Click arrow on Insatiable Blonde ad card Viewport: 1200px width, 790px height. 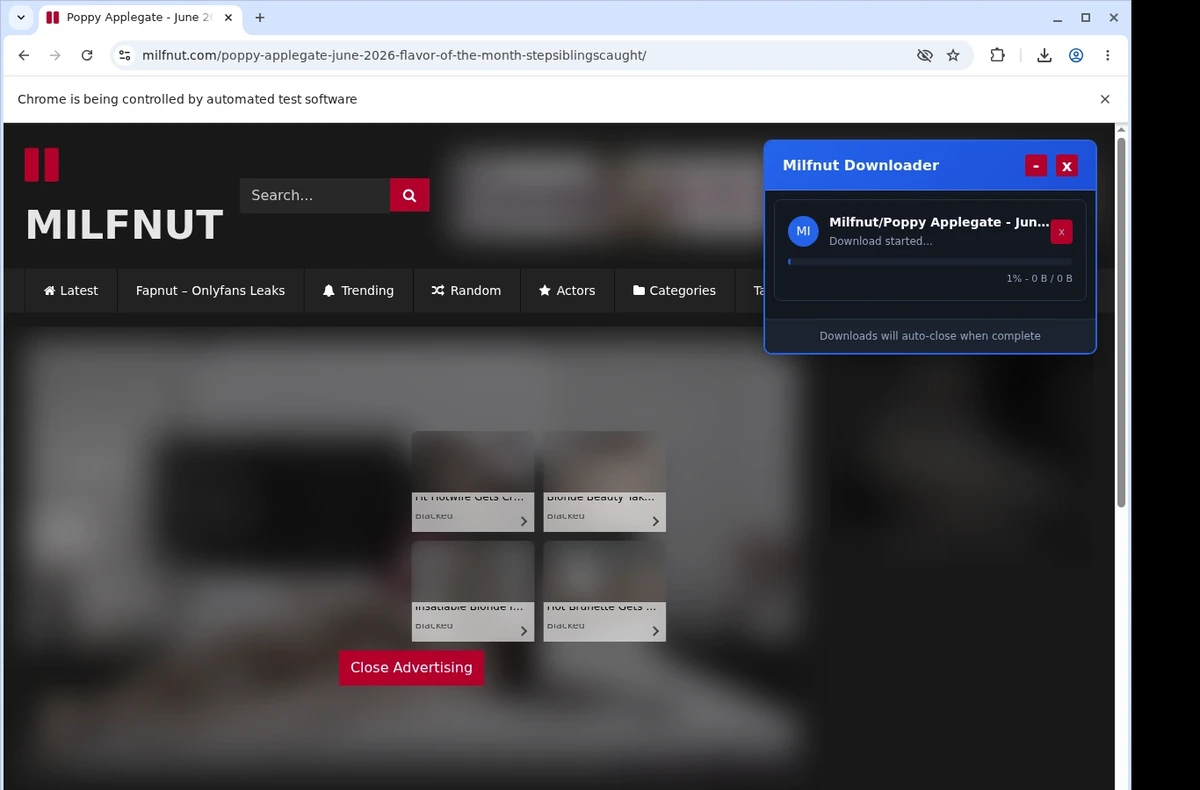point(523,631)
